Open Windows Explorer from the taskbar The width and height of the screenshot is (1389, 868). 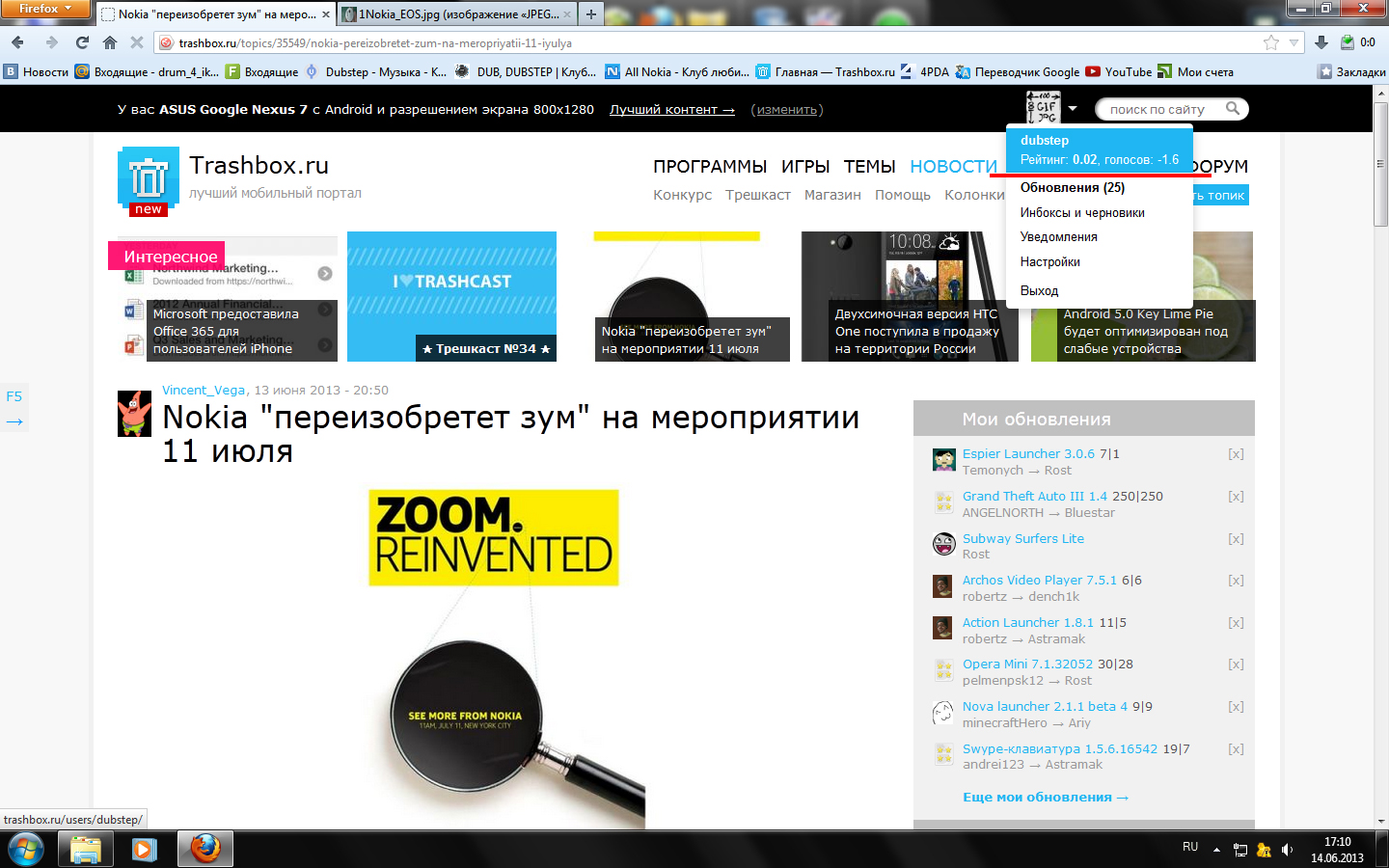point(86,850)
